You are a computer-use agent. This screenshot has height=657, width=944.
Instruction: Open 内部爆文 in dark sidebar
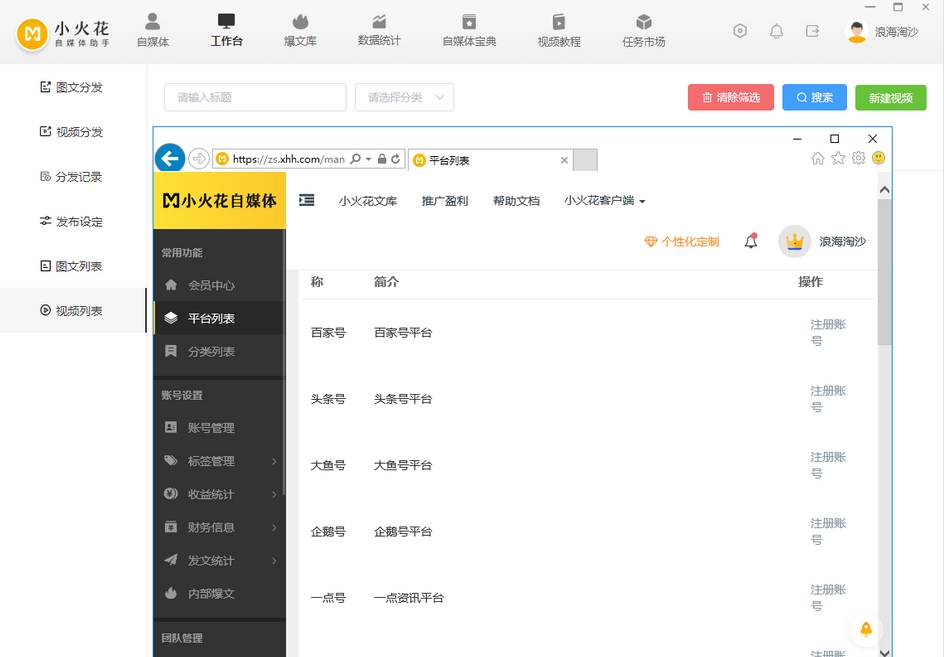click(x=219, y=593)
